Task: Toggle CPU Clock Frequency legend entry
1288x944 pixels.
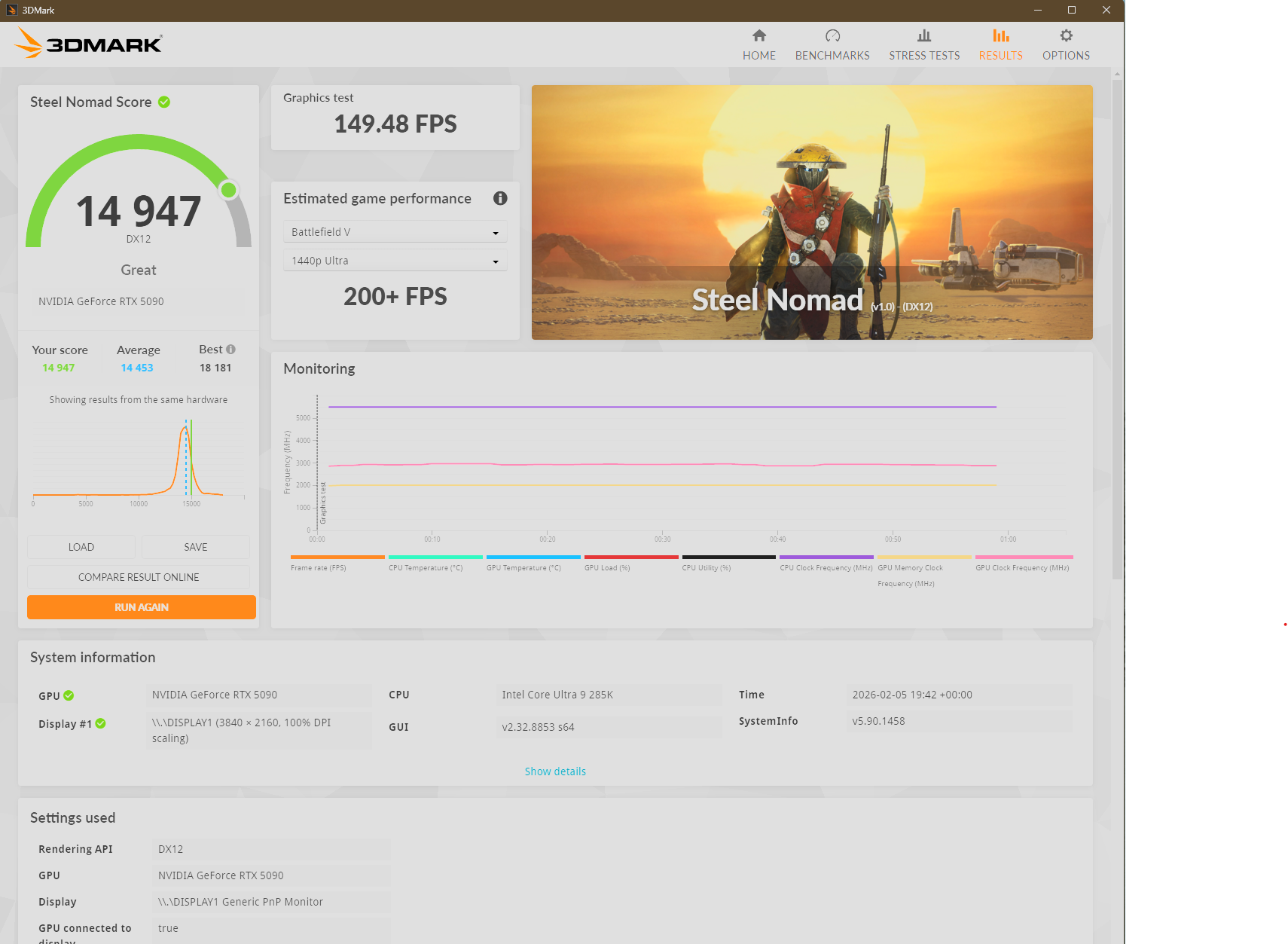Action: coord(826,567)
